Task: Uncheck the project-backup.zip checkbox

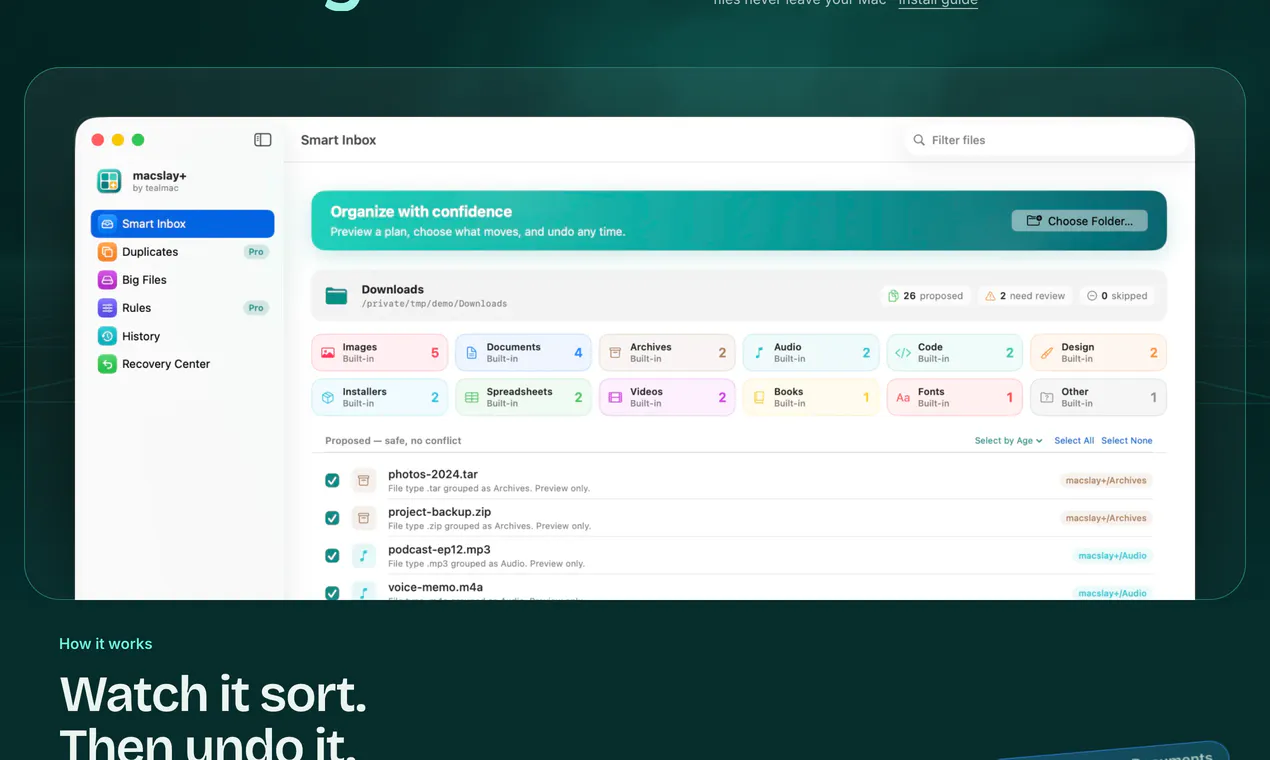Action: coord(332,518)
